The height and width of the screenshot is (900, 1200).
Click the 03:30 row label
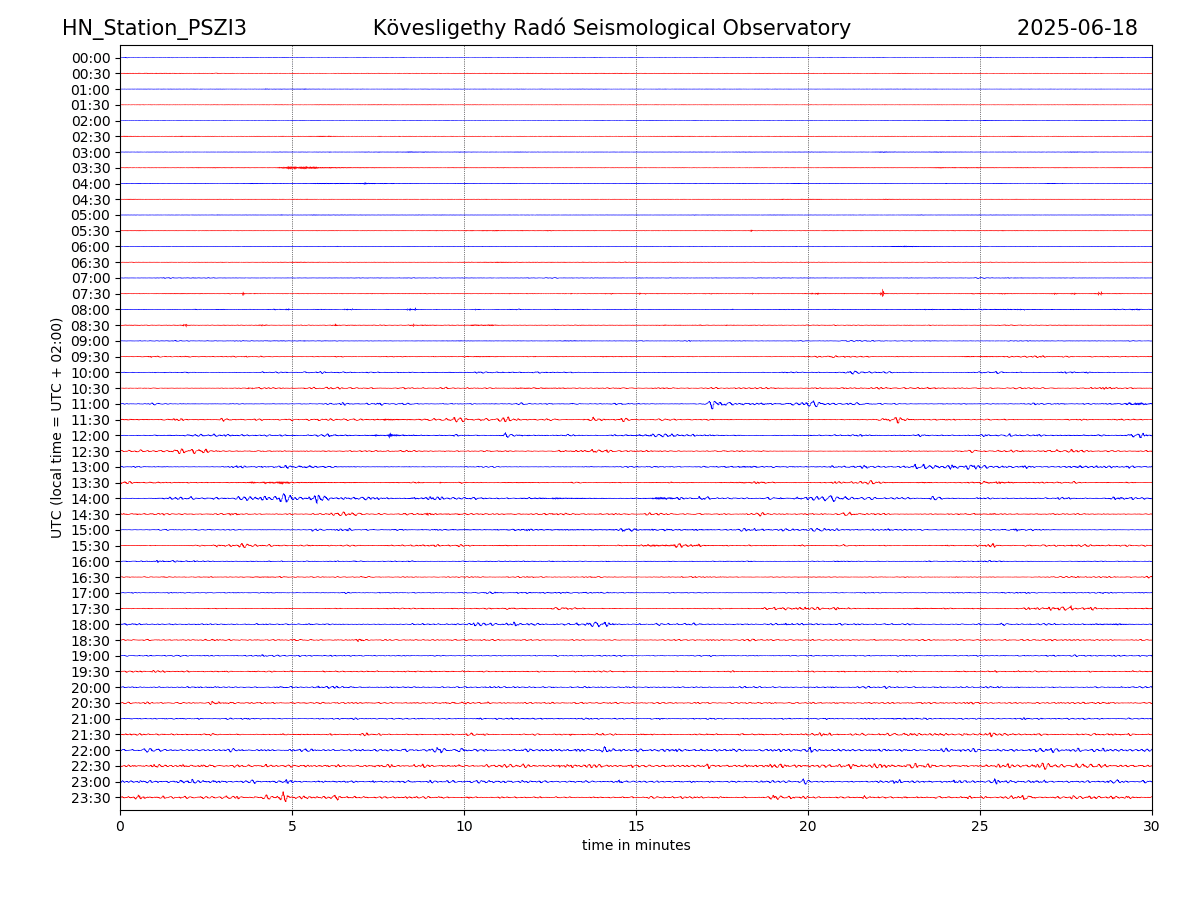[90, 168]
